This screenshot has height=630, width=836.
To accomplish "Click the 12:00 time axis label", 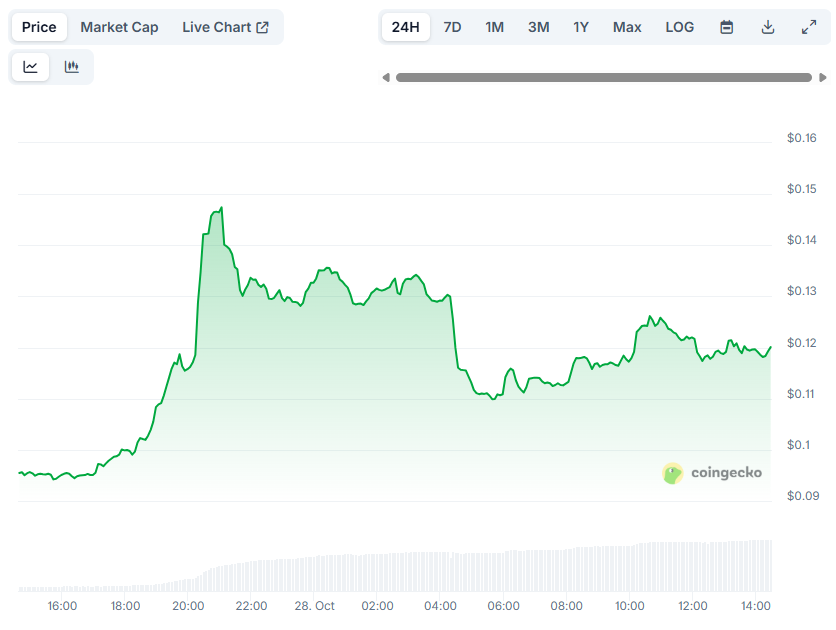I will point(693,606).
